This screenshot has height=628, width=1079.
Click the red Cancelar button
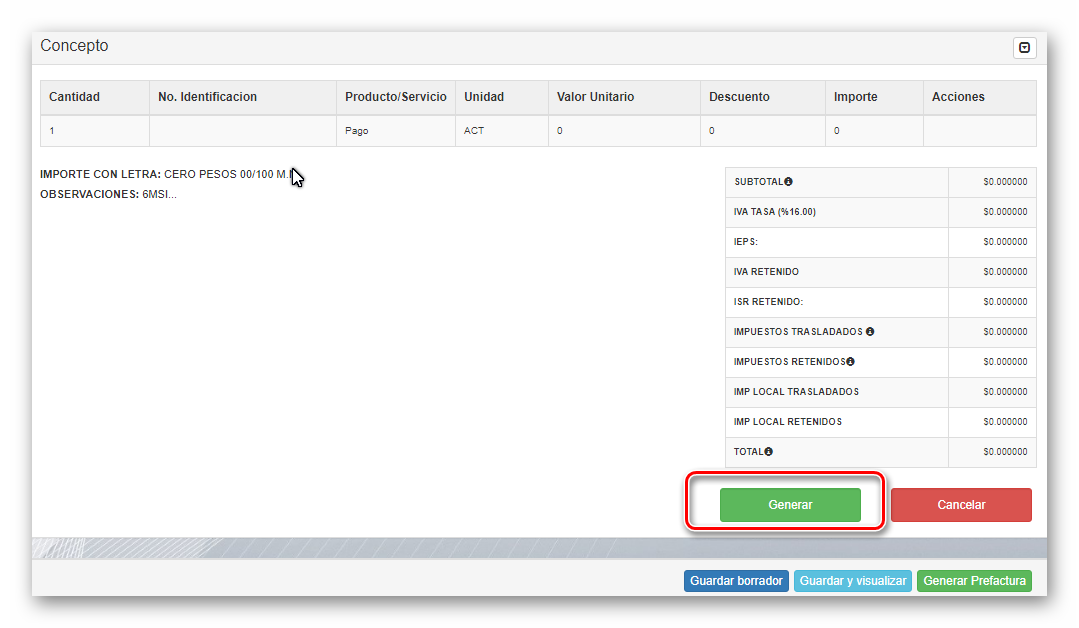point(961,505)
